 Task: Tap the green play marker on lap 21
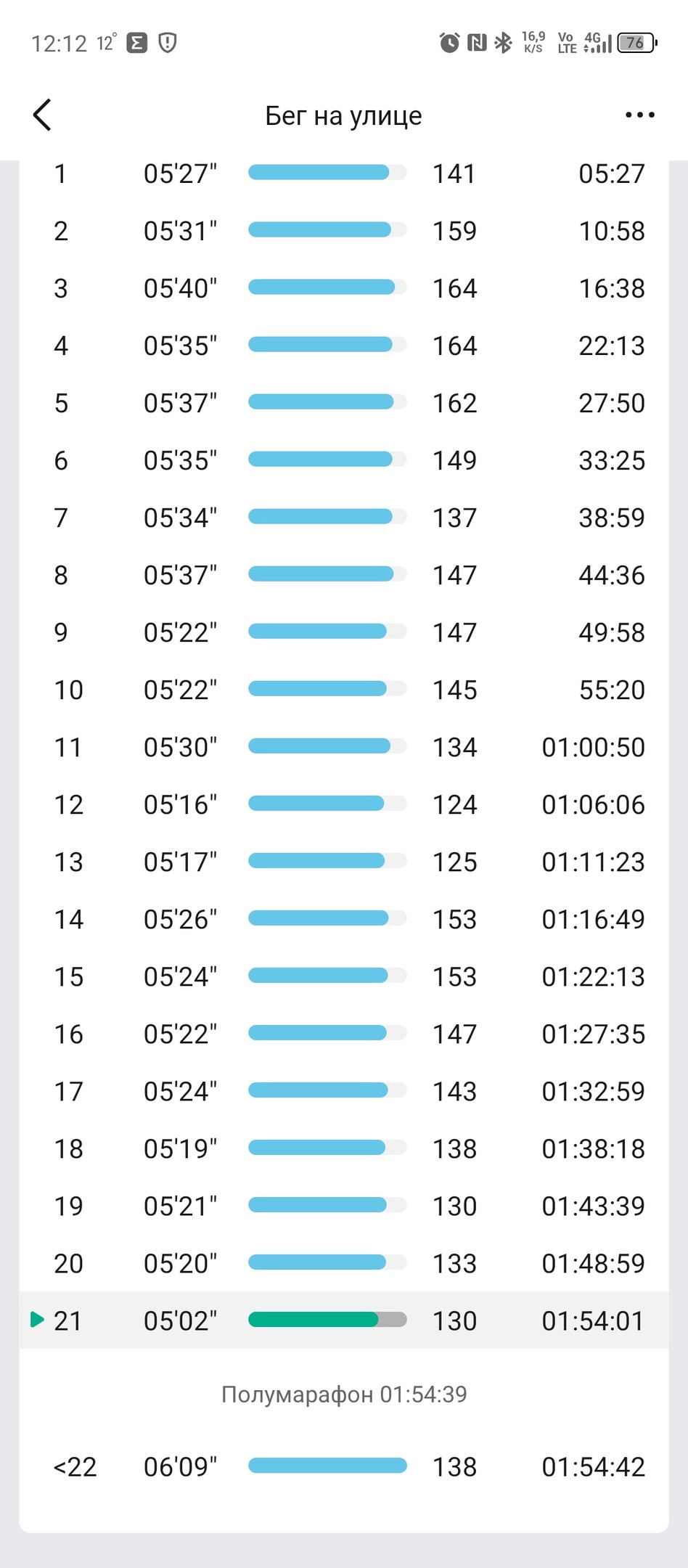coord(37,1319)
